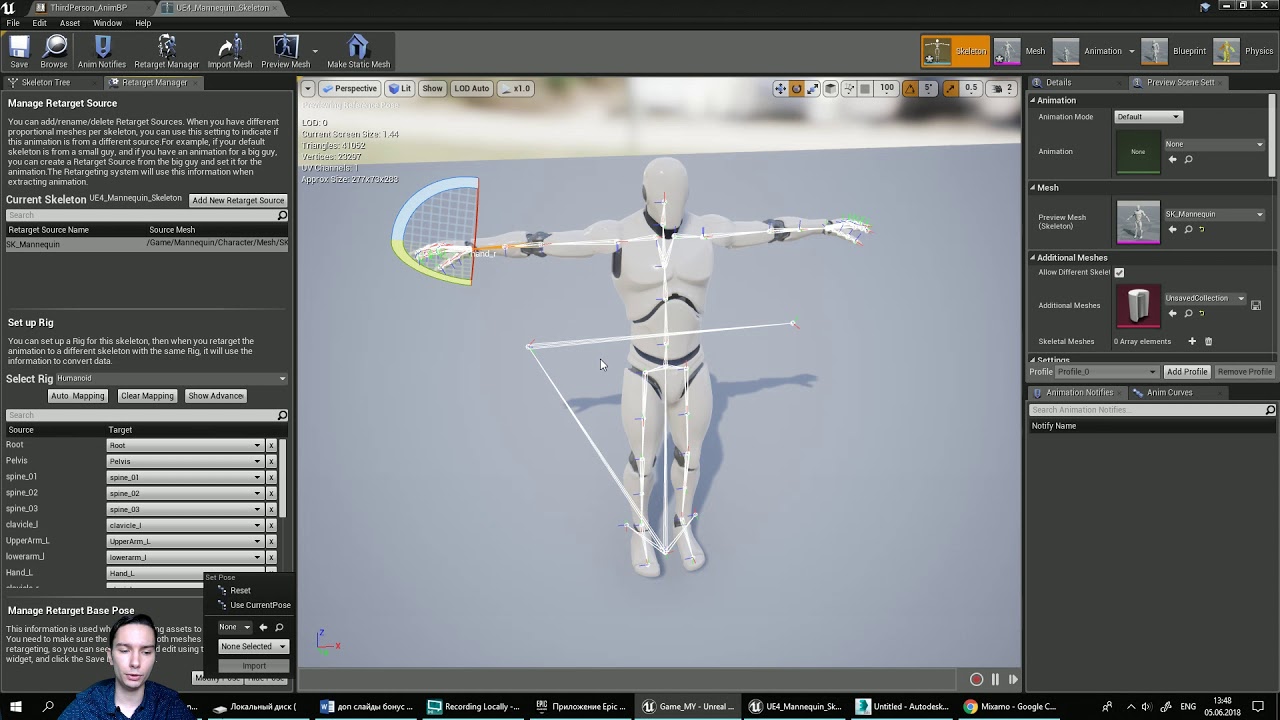Toggle Lit view mode button
The image size is (1280, 720).
click(x=400, y=88)
